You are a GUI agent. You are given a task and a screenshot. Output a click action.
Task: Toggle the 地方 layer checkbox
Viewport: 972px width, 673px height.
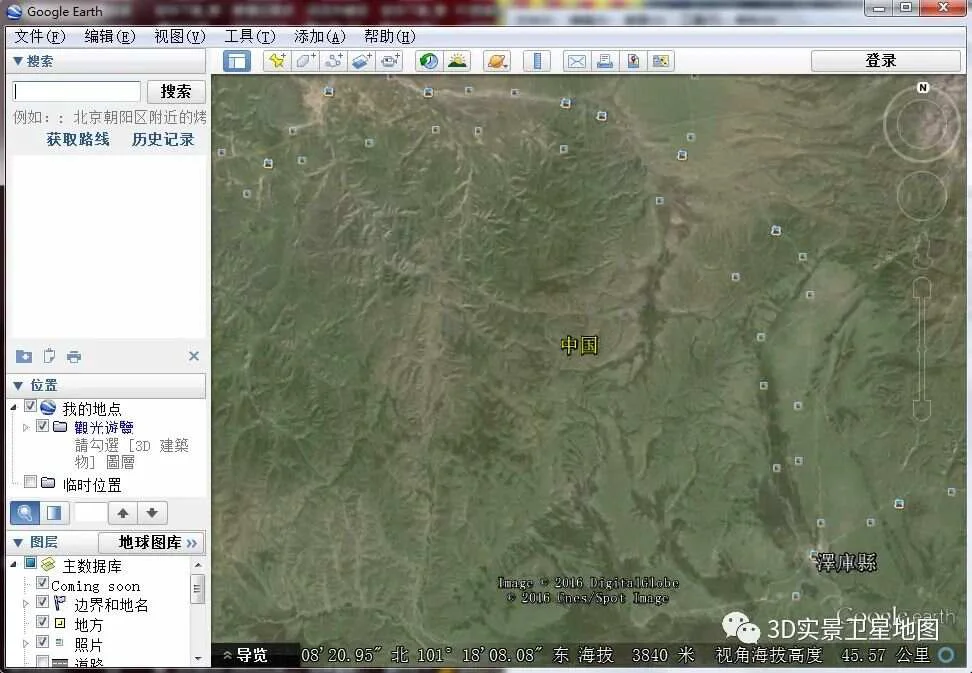(x=42, y=622)
